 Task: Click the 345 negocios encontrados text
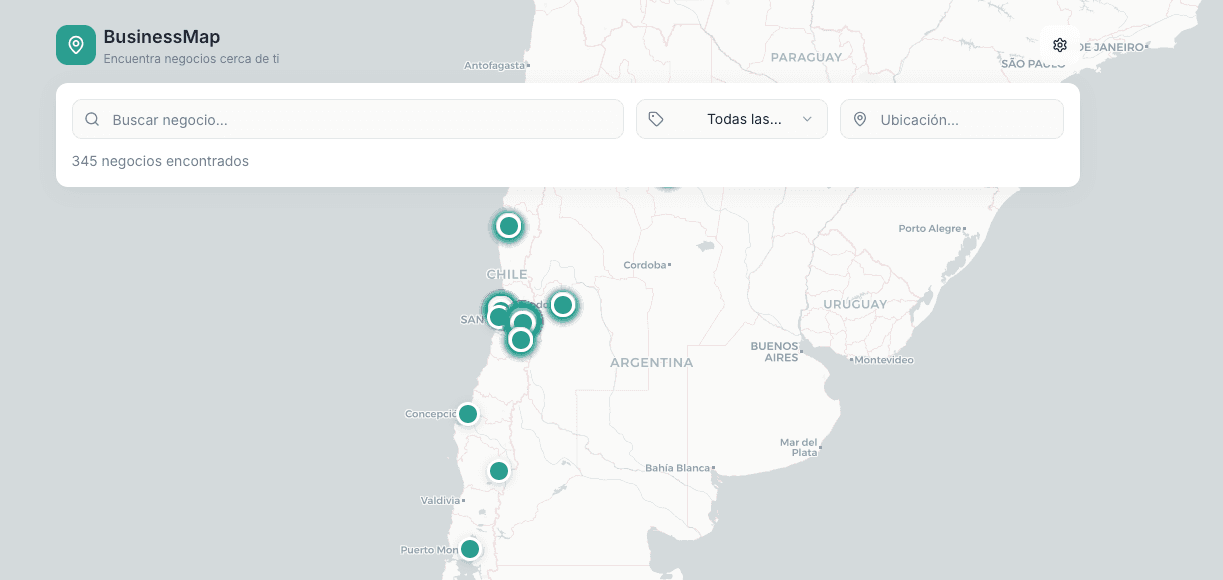pos(160,160)
